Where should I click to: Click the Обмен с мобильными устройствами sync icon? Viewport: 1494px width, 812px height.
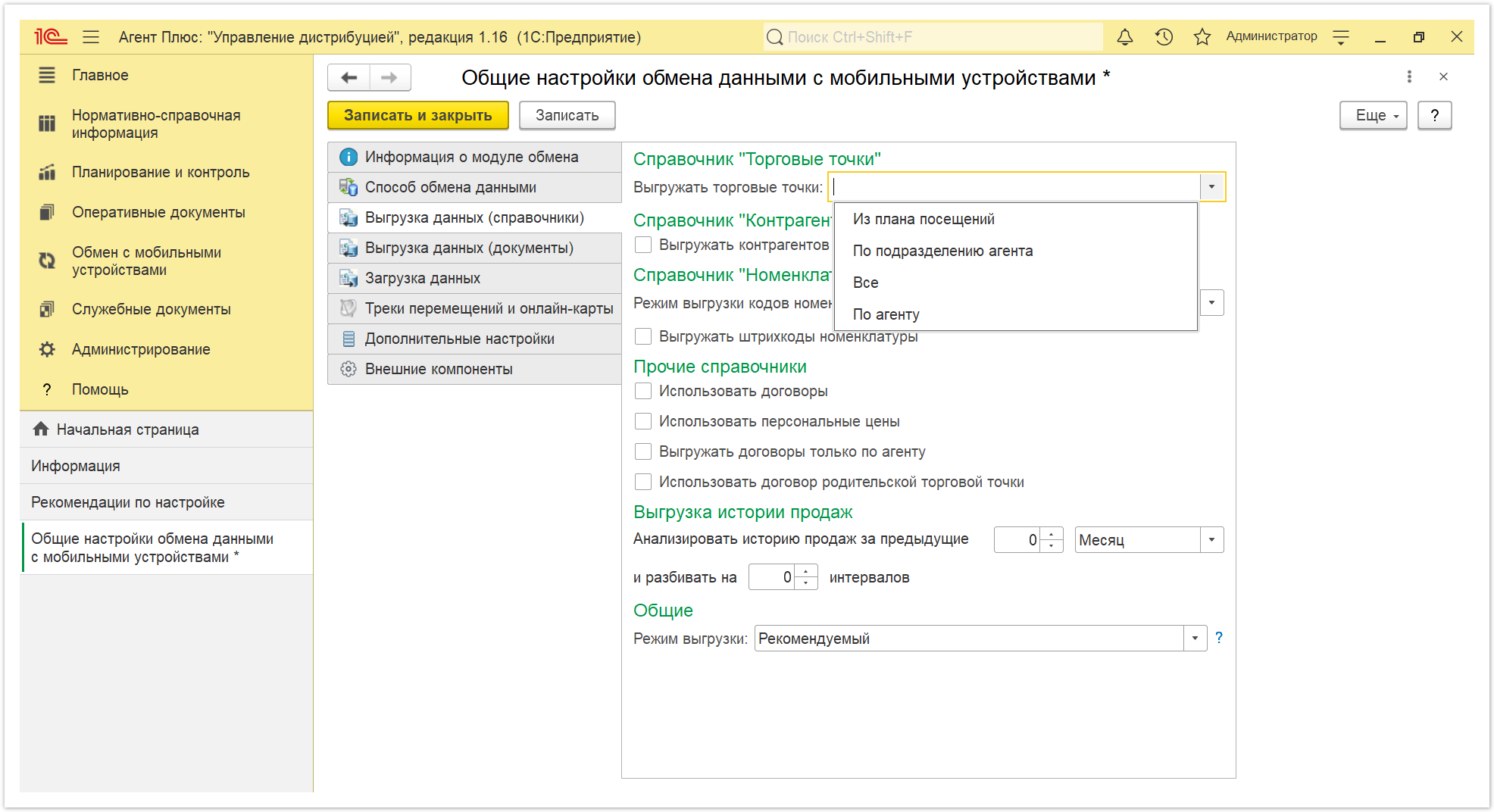pos(47,261)
